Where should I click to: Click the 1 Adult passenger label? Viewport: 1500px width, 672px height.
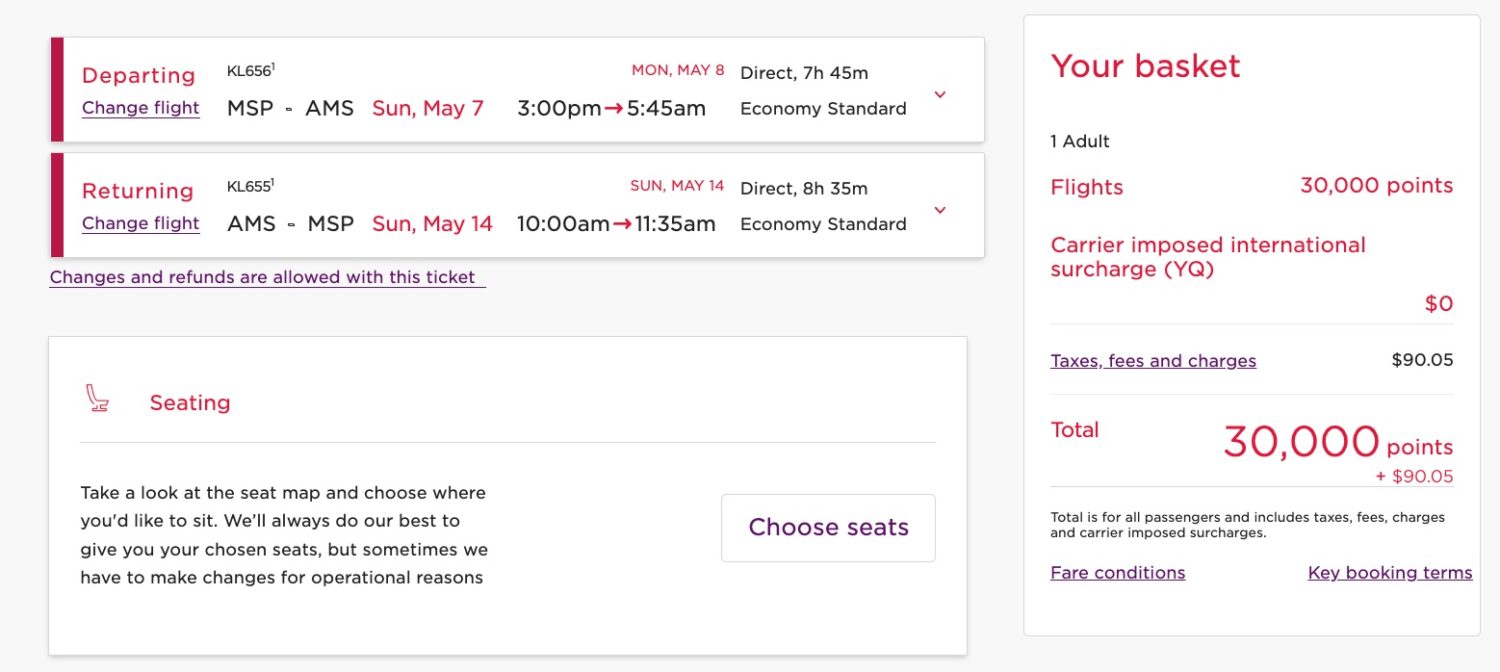pyautogui.click(x=1080, y=141)
